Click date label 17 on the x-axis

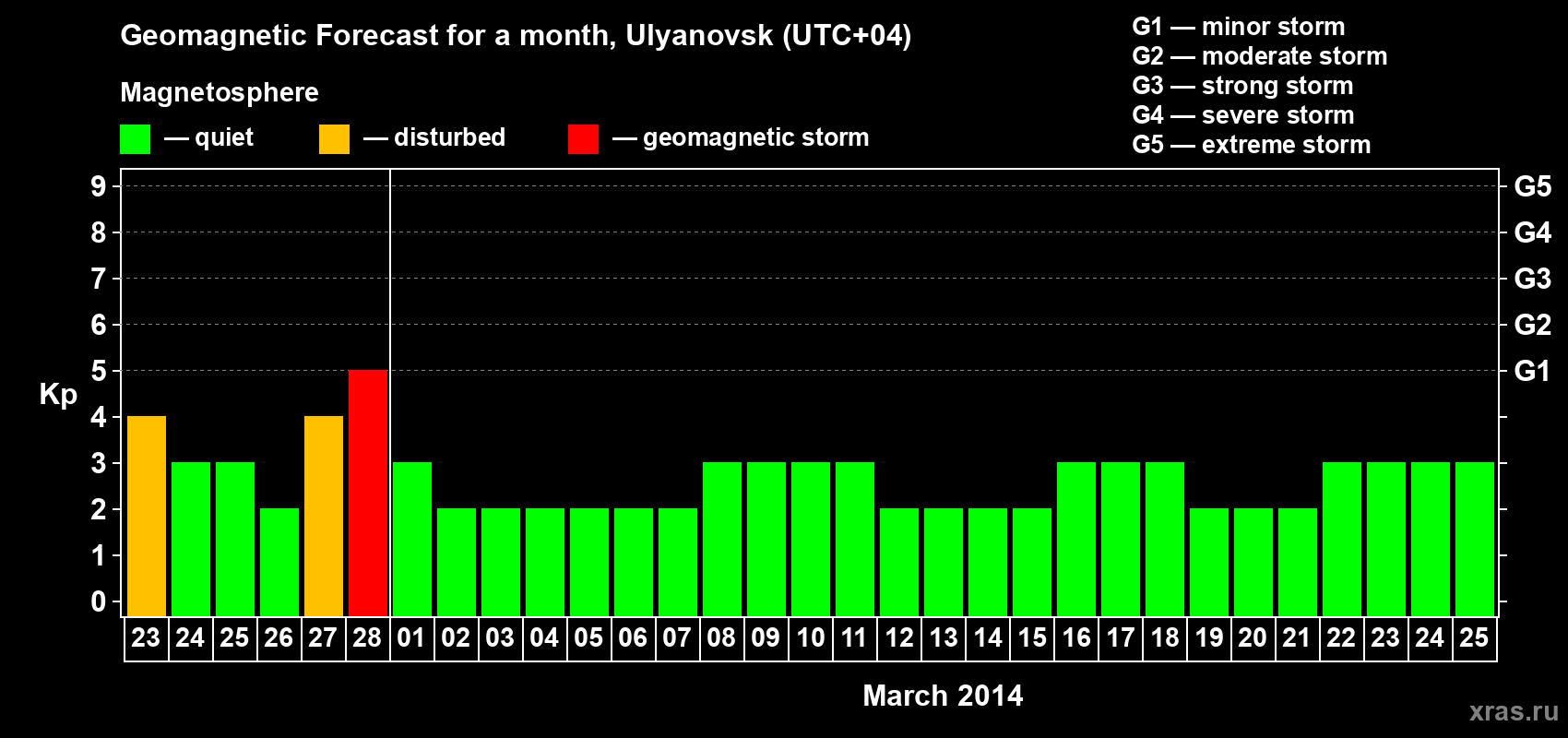pos(1120,638)
